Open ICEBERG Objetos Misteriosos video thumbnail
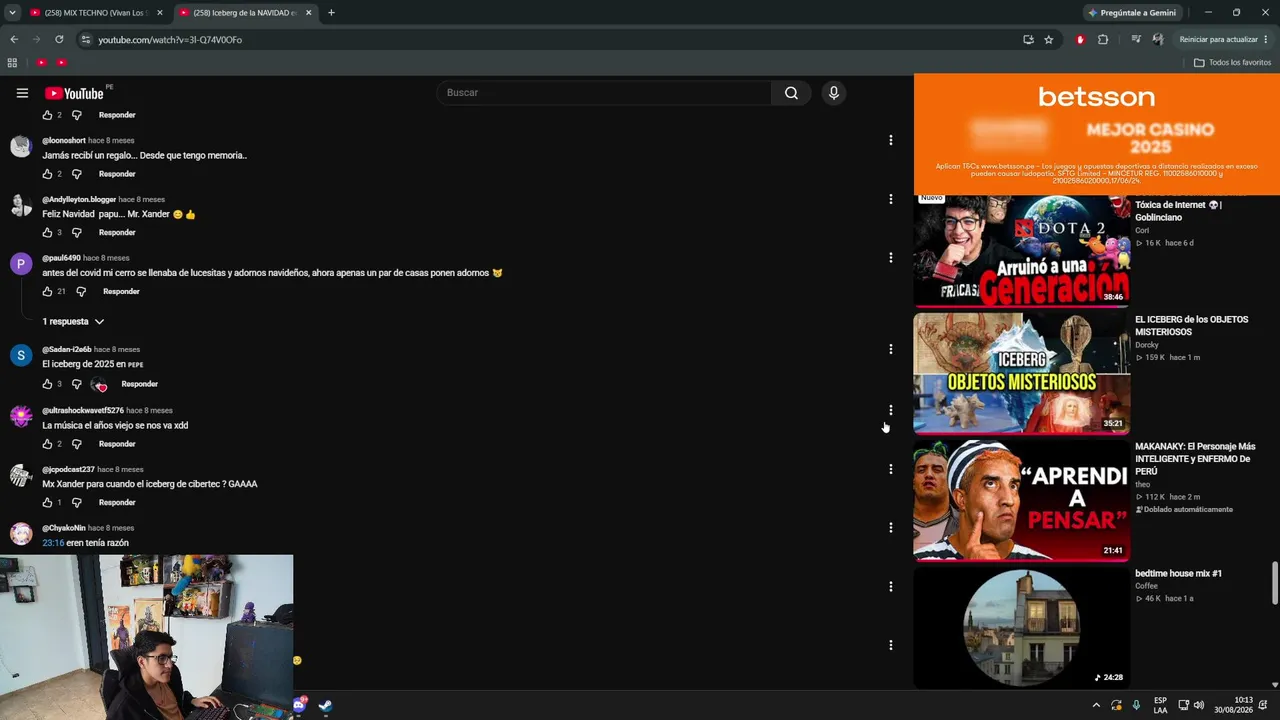This screenshot has width=1280, height=720. click(x=1021, y=374)
